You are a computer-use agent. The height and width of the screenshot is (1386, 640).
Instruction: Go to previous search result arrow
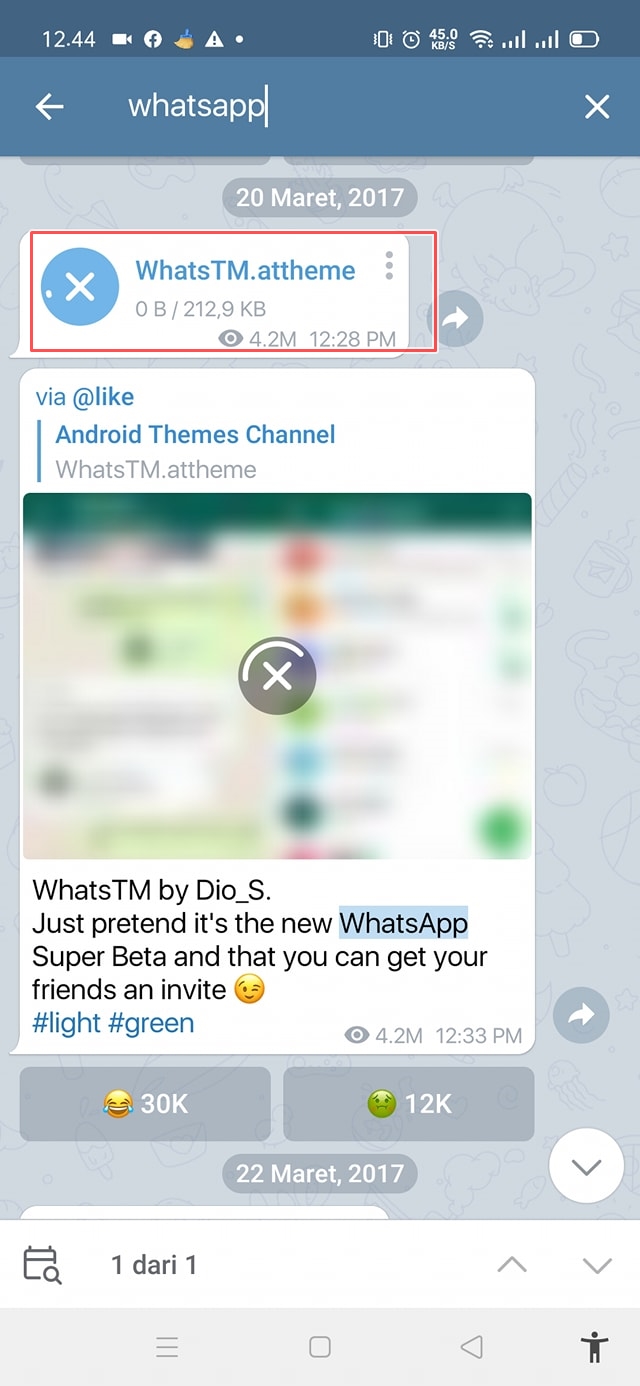coord(512,1265)
